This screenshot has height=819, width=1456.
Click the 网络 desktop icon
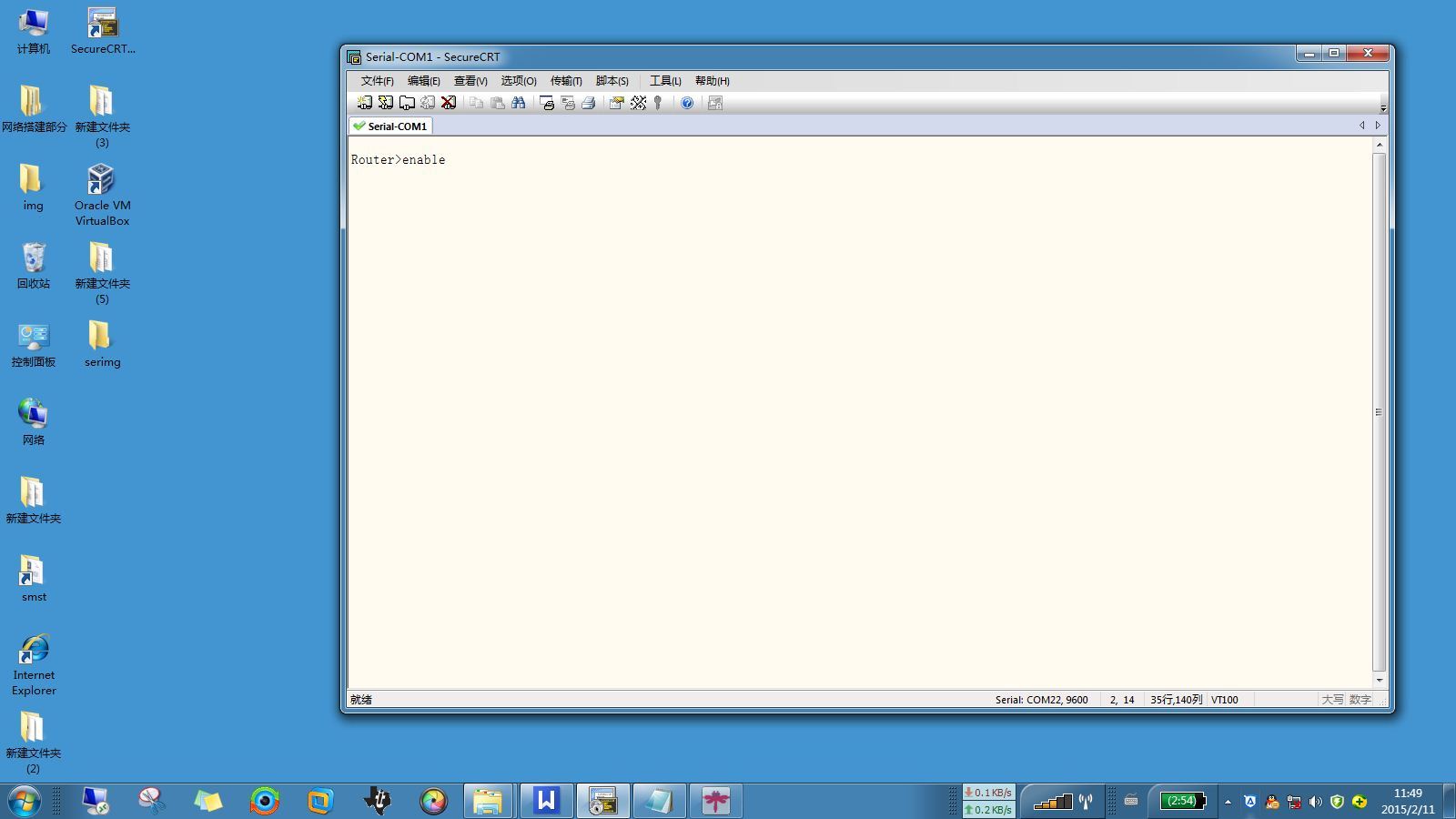coord(34,422)
